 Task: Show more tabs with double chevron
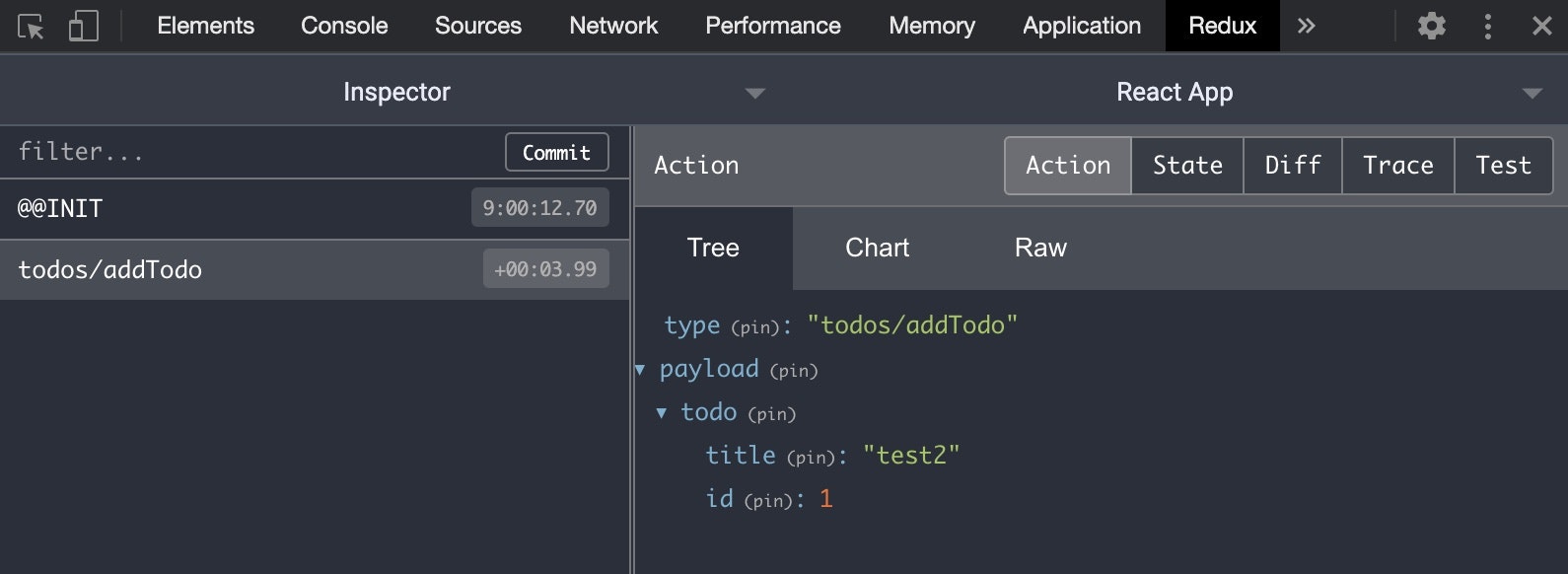click(x=1306, y=26)
